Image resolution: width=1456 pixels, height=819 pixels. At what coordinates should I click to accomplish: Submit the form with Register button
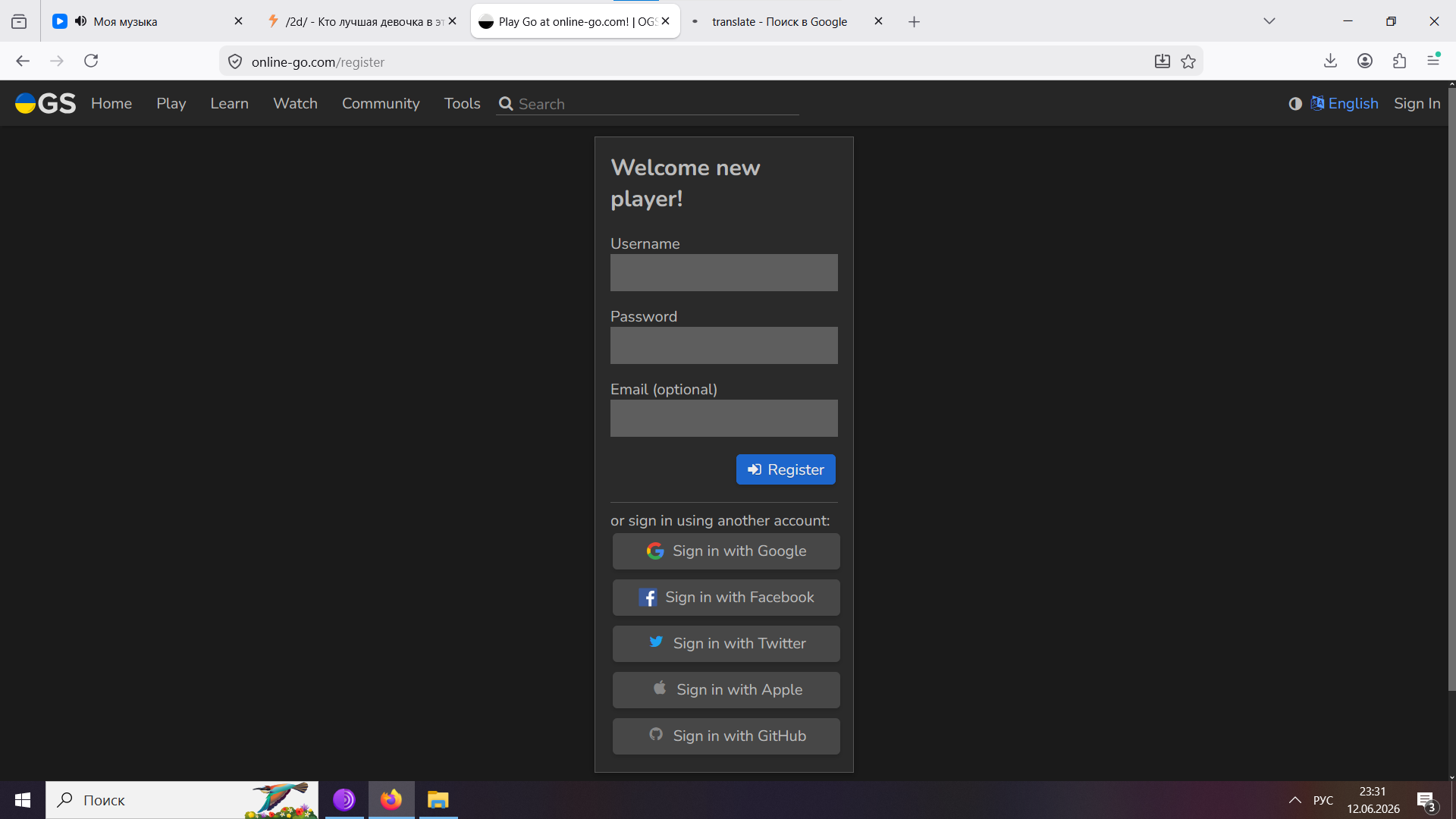(x=786, y=469)
